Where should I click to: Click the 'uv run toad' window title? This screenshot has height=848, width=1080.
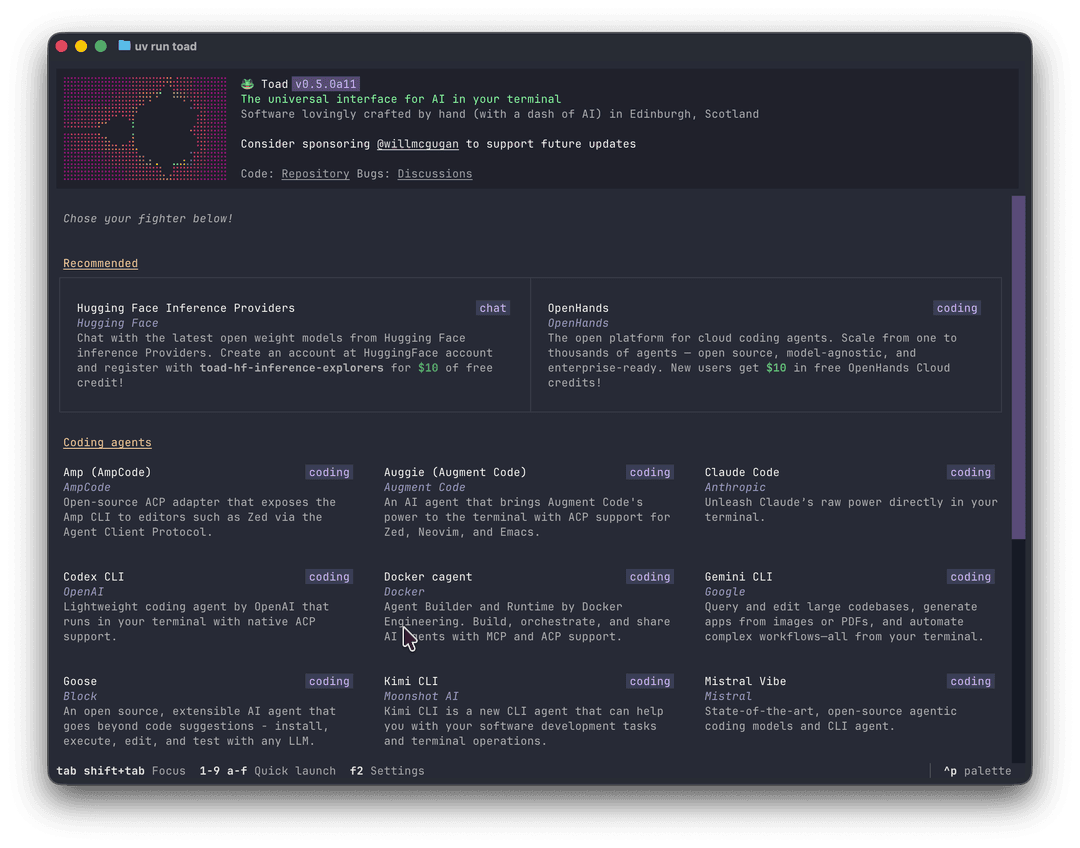point(165,46)
